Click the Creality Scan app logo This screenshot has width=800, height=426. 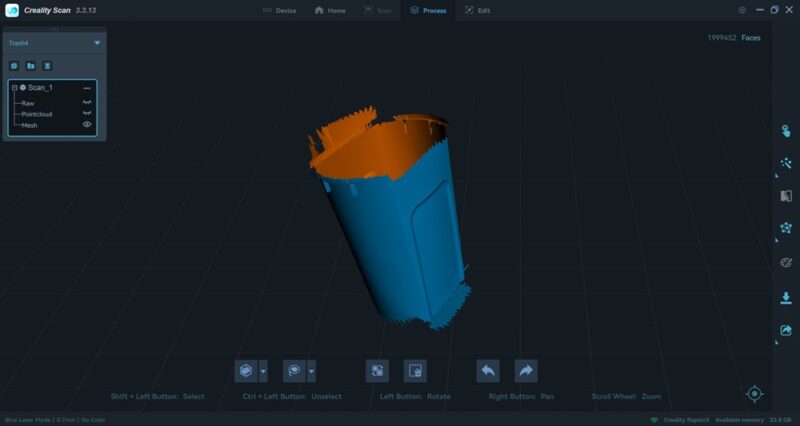(12, 10)
